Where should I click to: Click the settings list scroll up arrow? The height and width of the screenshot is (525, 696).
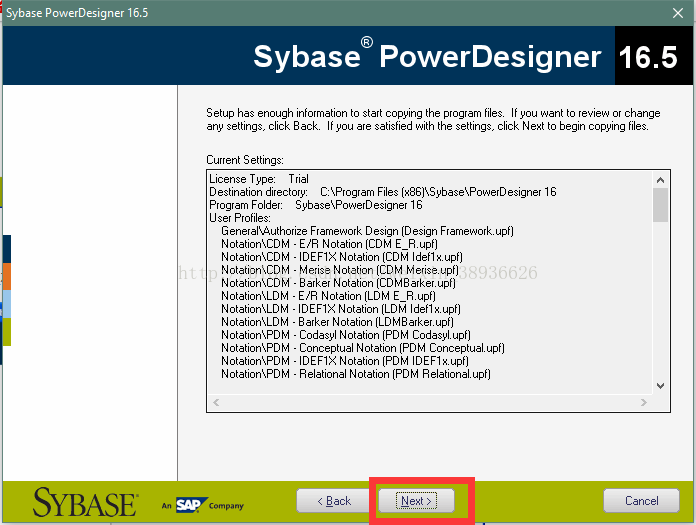(x=660, y=180)
